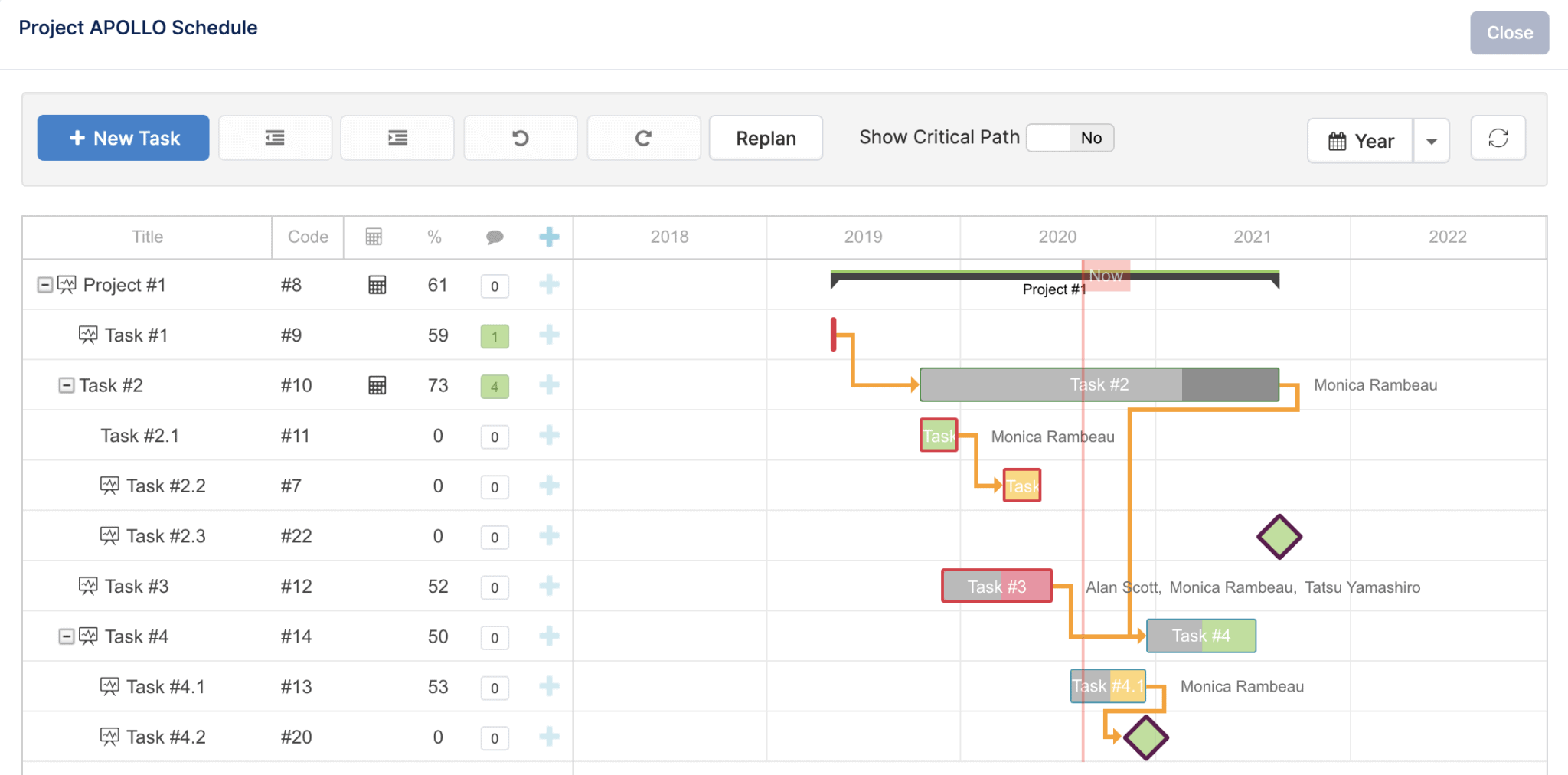Viewport: 1568px width, 775px height.
Task: Click the green comment count badge on Task #2
Action: tap(495, 387)
